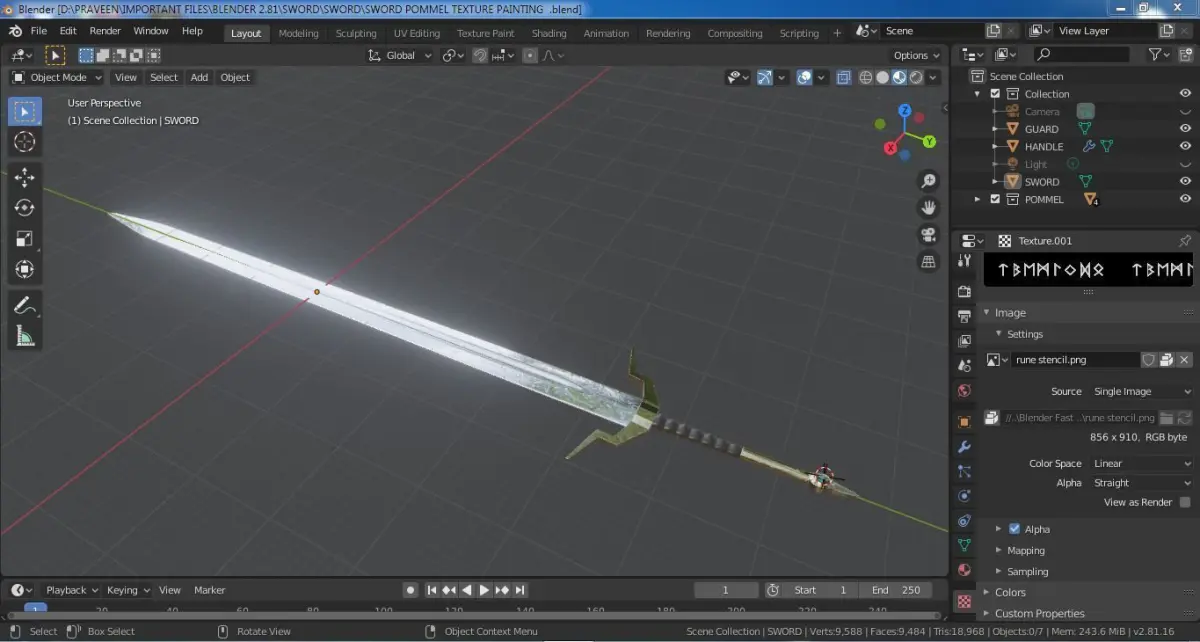Image resolution: width=1200 pixels, height=642 pixels.
Task: Switch perspective/orthographic grid icon
Action: [x=929, y=262]
